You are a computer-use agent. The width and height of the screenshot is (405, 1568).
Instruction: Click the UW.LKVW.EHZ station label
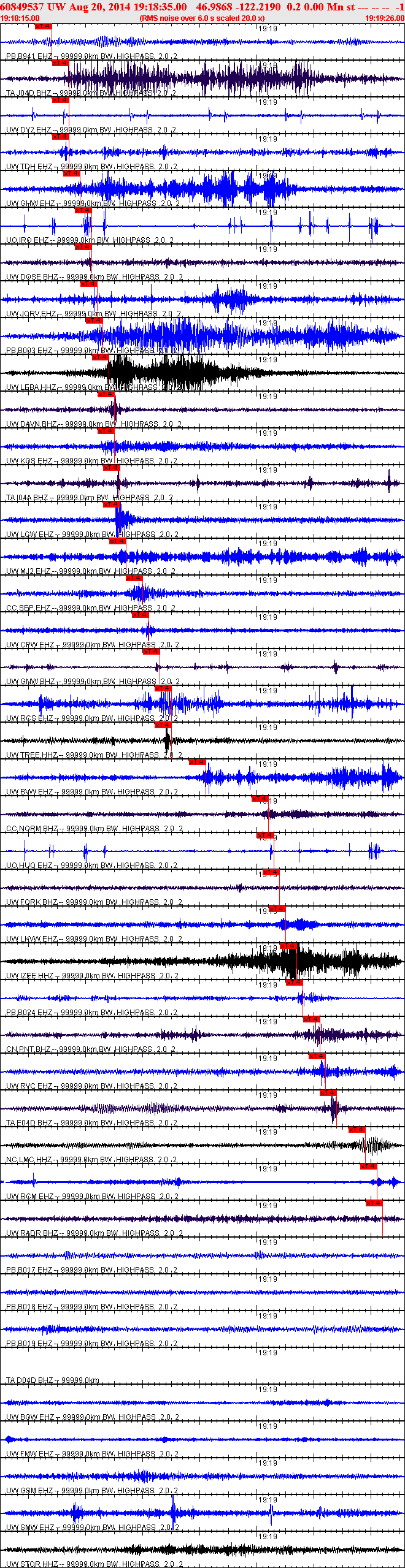[x=32, y=939]
